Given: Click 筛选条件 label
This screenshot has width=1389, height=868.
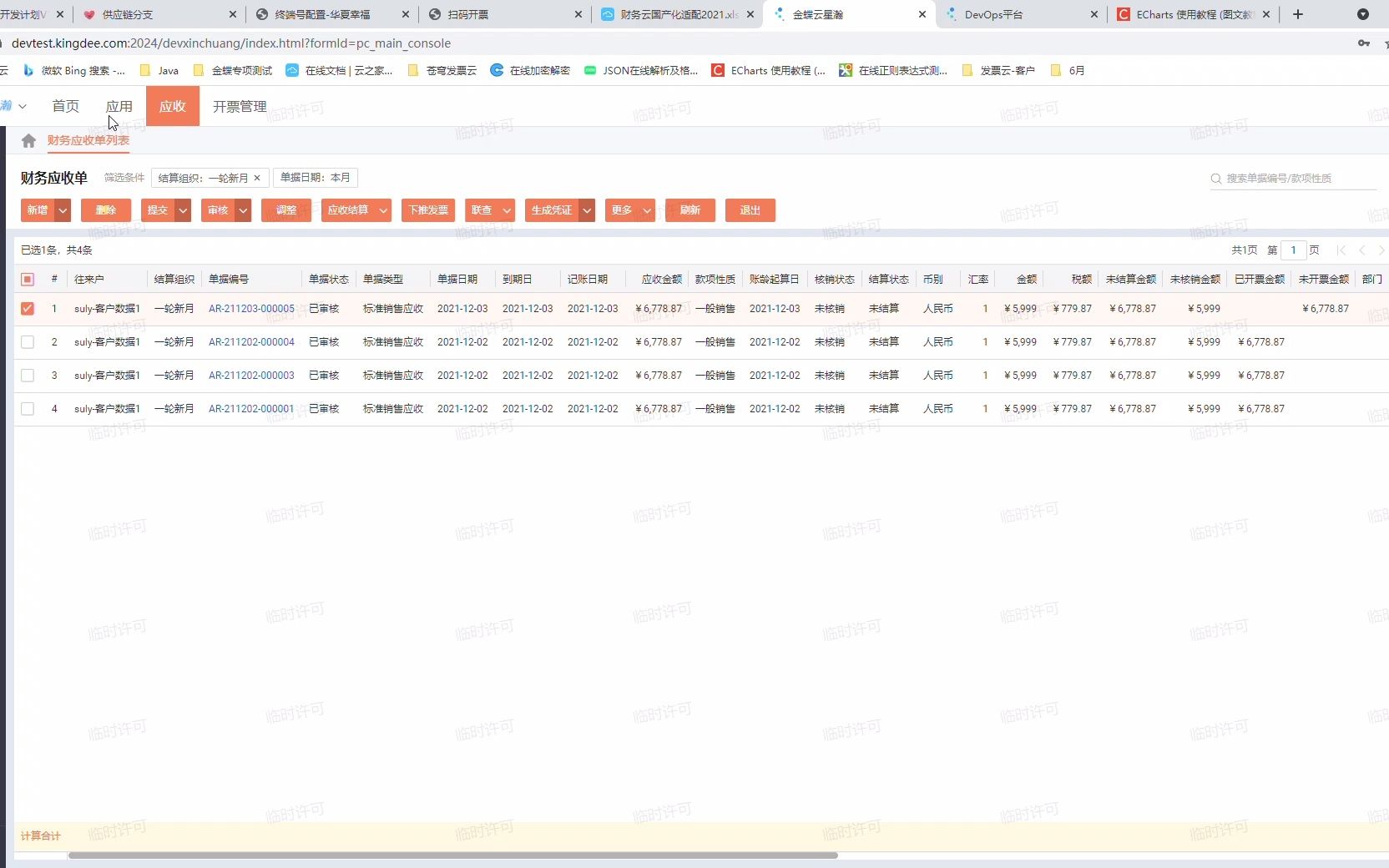Looking at the screenshot, I should click(x=124, y=178).
